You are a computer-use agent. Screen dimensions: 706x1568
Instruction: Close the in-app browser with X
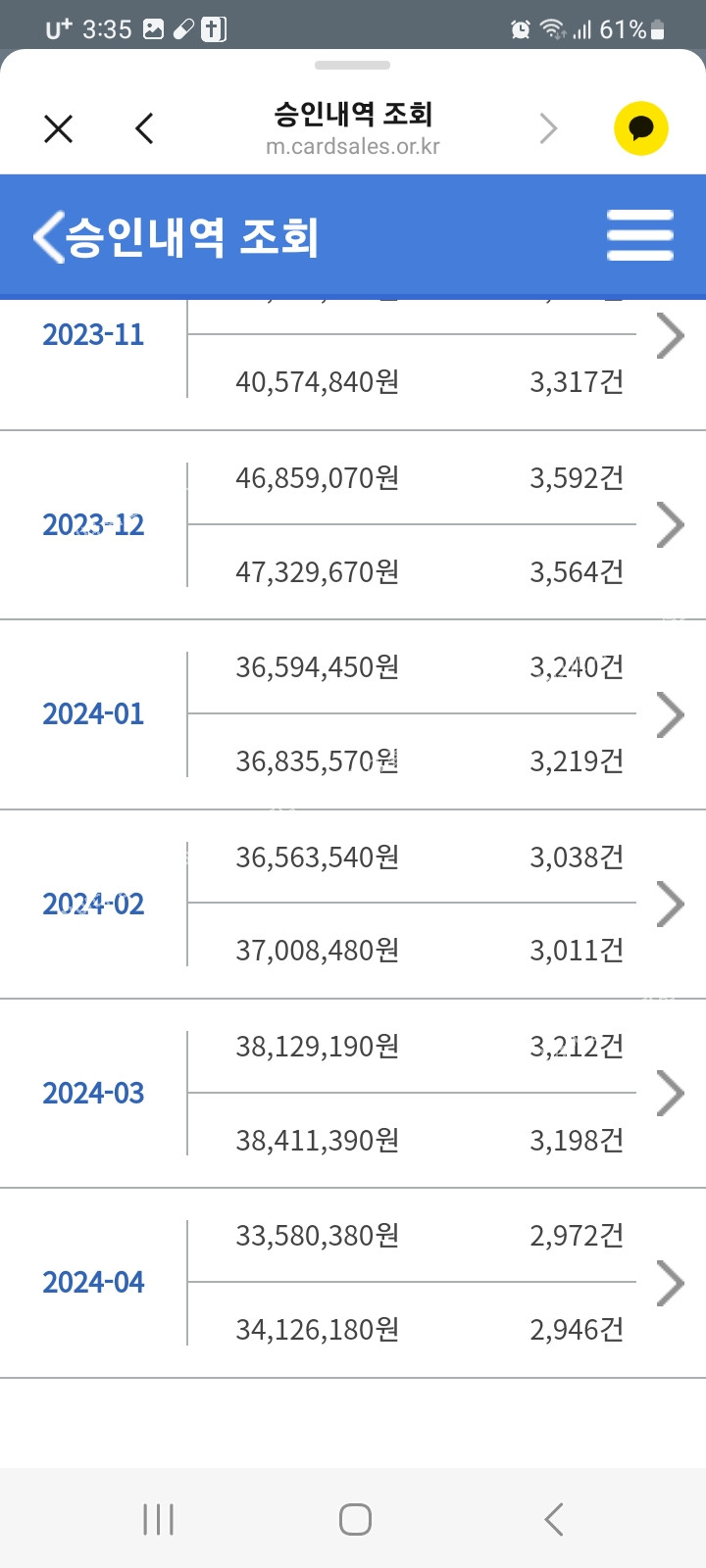tap(59, 128)
